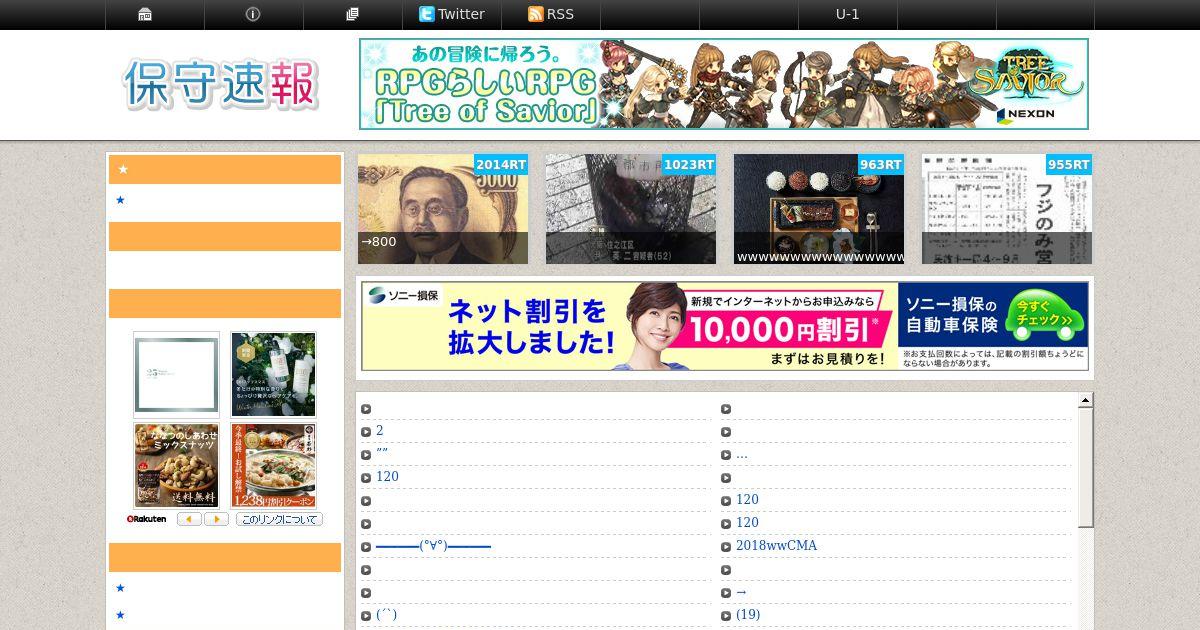Open the … ellipsis article link
1200x630 pixels.
tap(742, 454)
